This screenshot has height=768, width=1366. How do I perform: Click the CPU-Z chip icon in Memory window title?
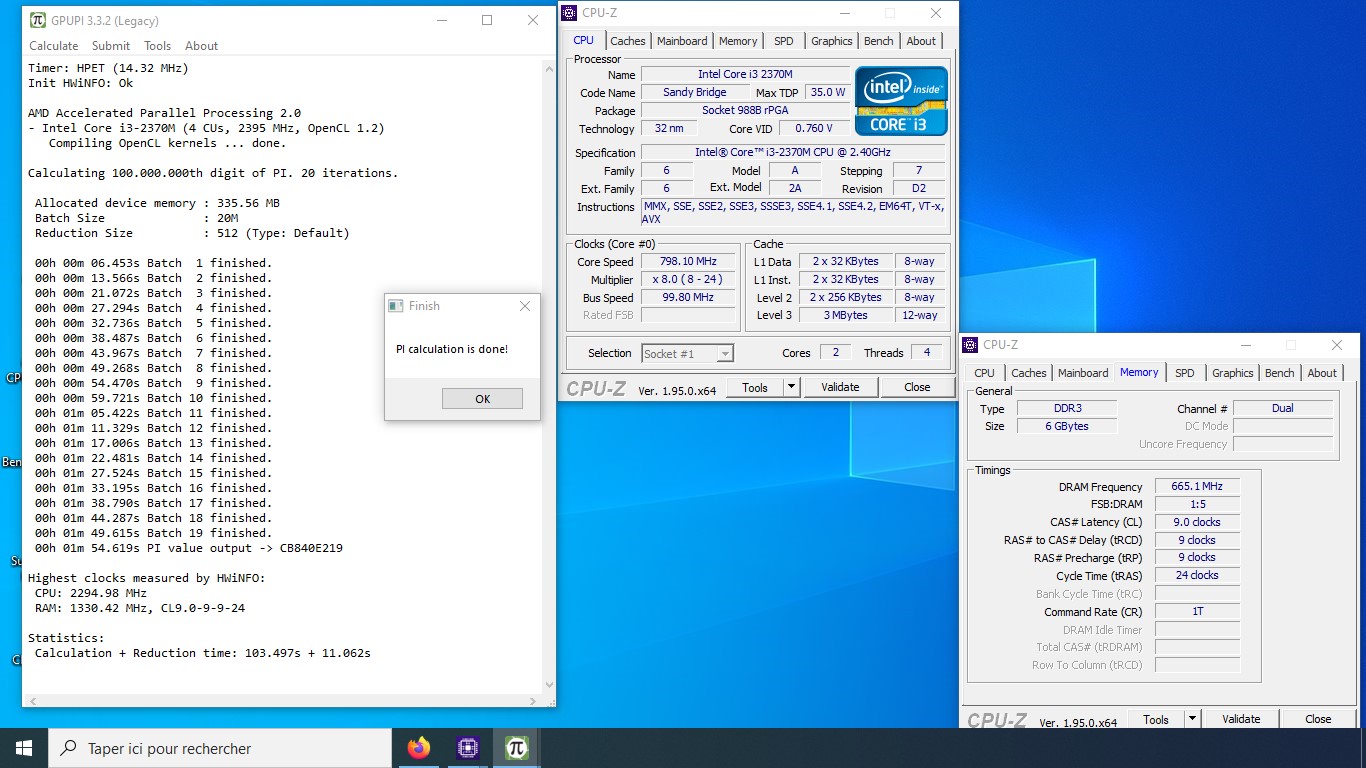970,345
